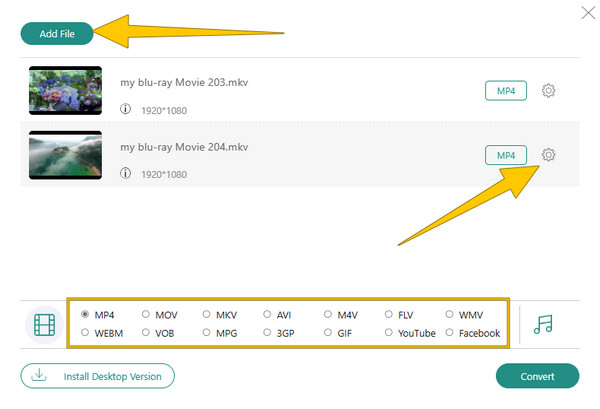Start conversion with the Convert button
The height and width of the screenshot is (409, 600).
(x=537, y=376)
